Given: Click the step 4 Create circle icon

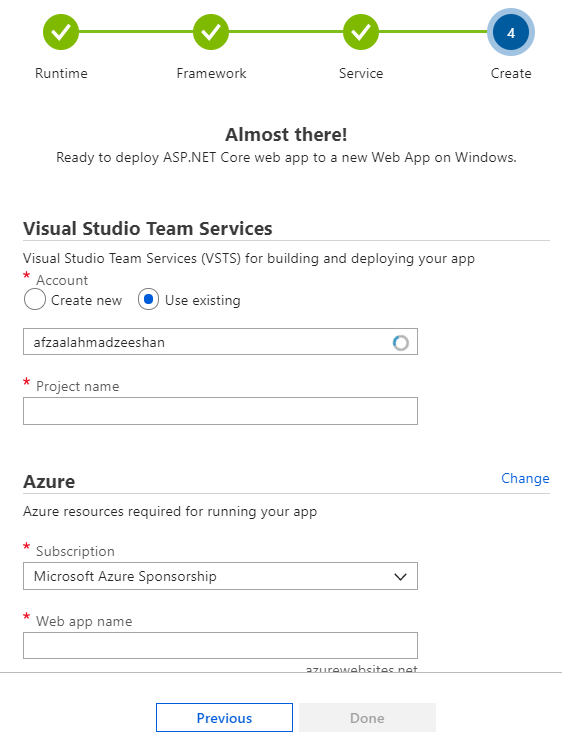Looking at the screenshot, I should point(511,33).
